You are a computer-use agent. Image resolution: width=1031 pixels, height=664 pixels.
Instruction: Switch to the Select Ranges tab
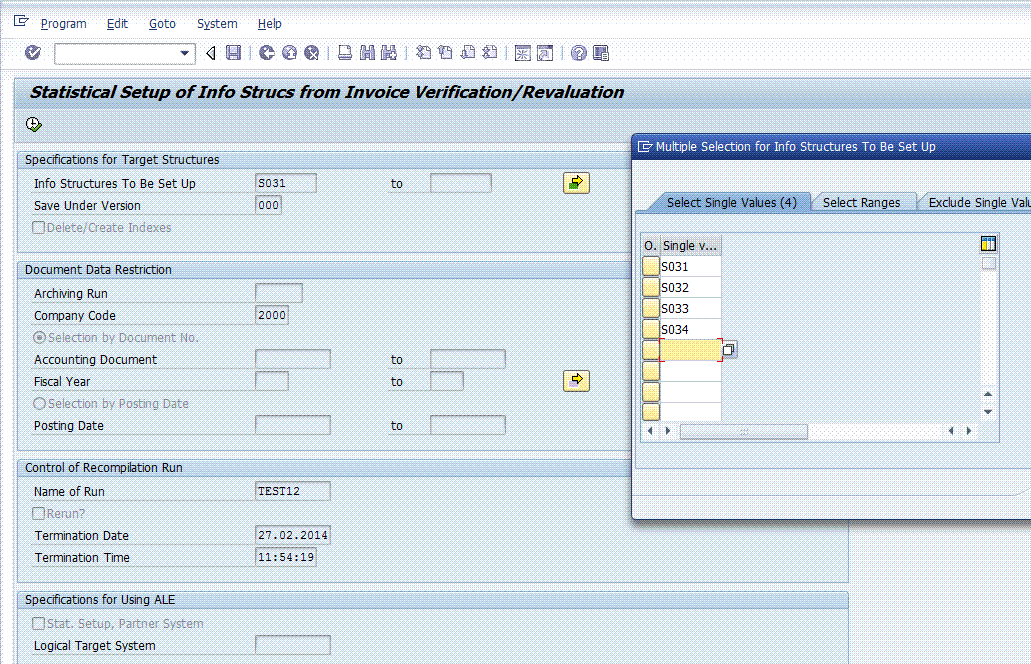pyautogui.click(x=863, y=201)
